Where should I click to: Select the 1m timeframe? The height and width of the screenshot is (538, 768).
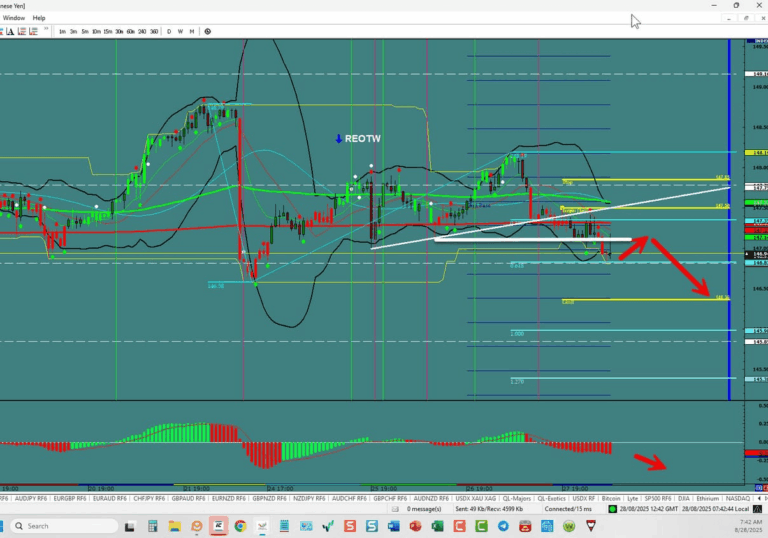[x=62, y=31]
